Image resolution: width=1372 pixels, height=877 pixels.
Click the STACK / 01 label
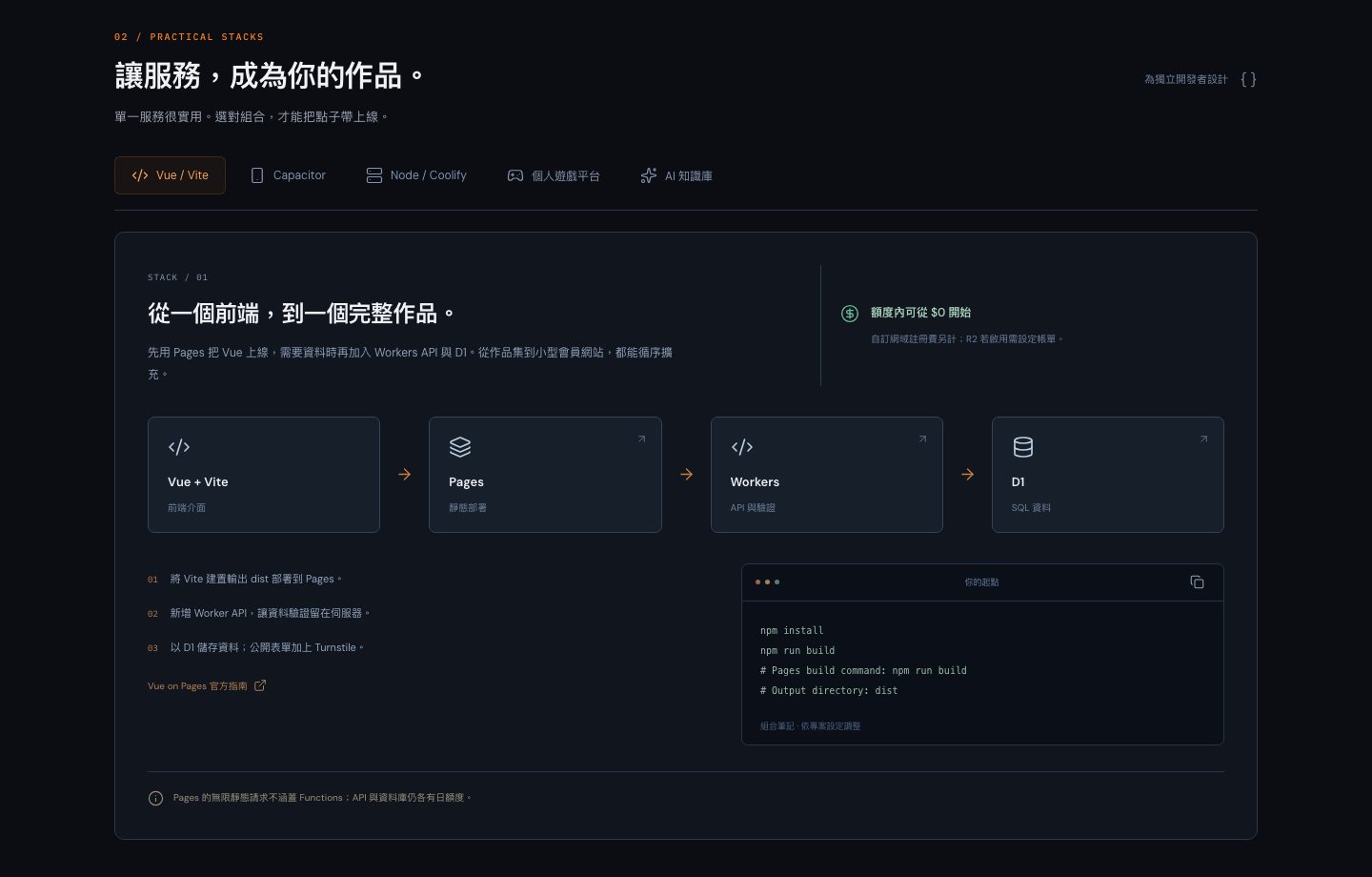177,277
